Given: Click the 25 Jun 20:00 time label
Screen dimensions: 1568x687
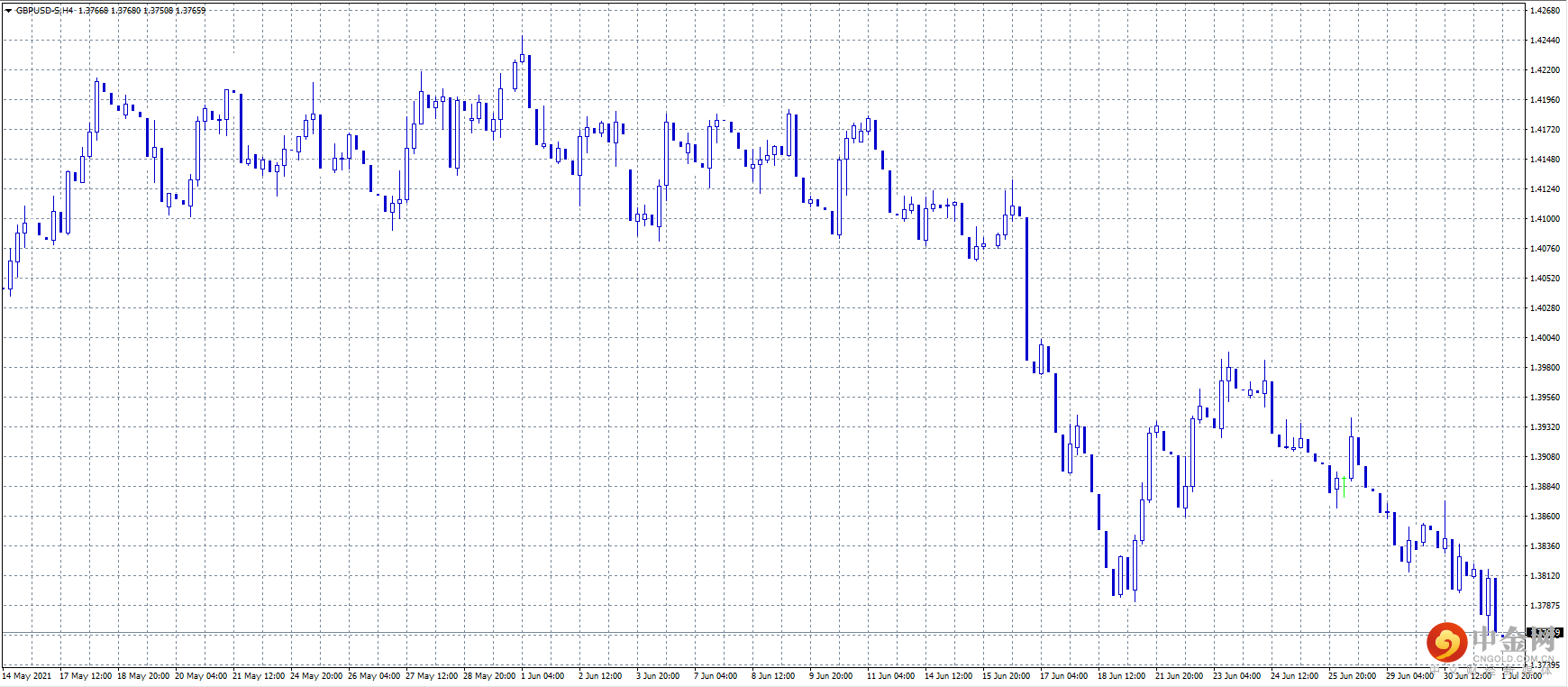Looking at the screenshot, I should [x=1353, y=676].
